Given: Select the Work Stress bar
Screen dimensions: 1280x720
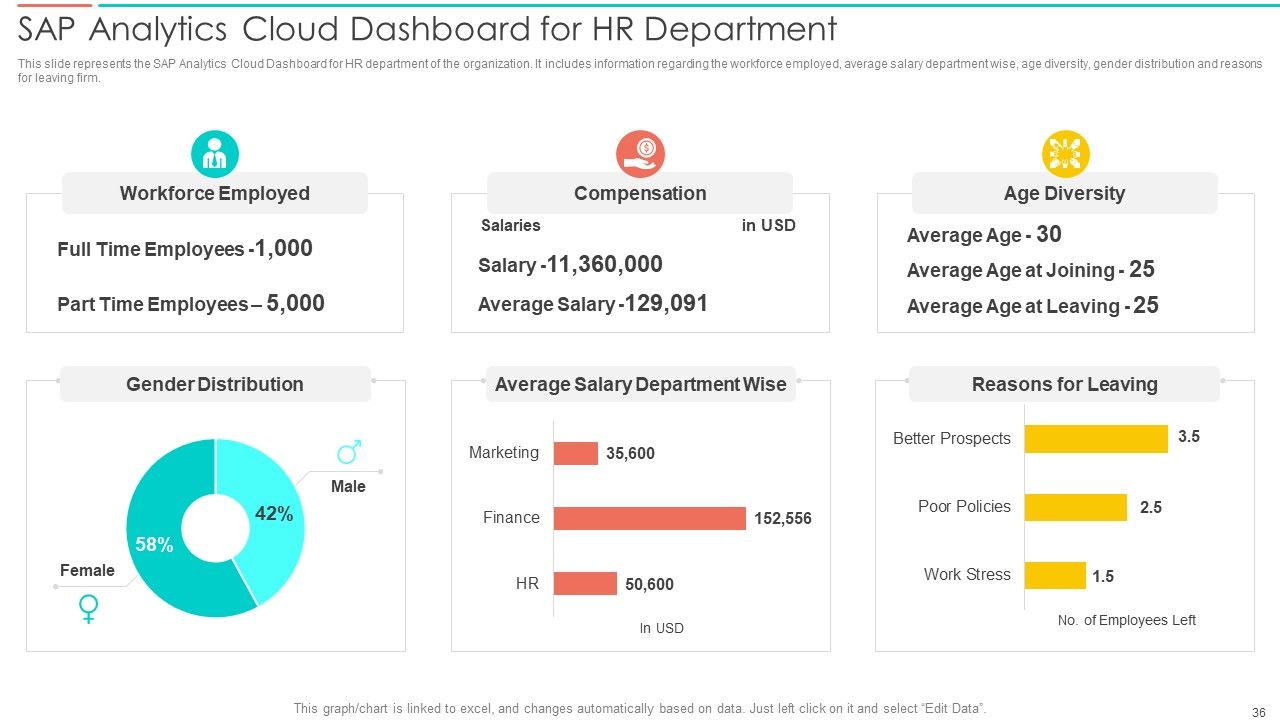Looking at the screenshot, I should [1055, 575].
